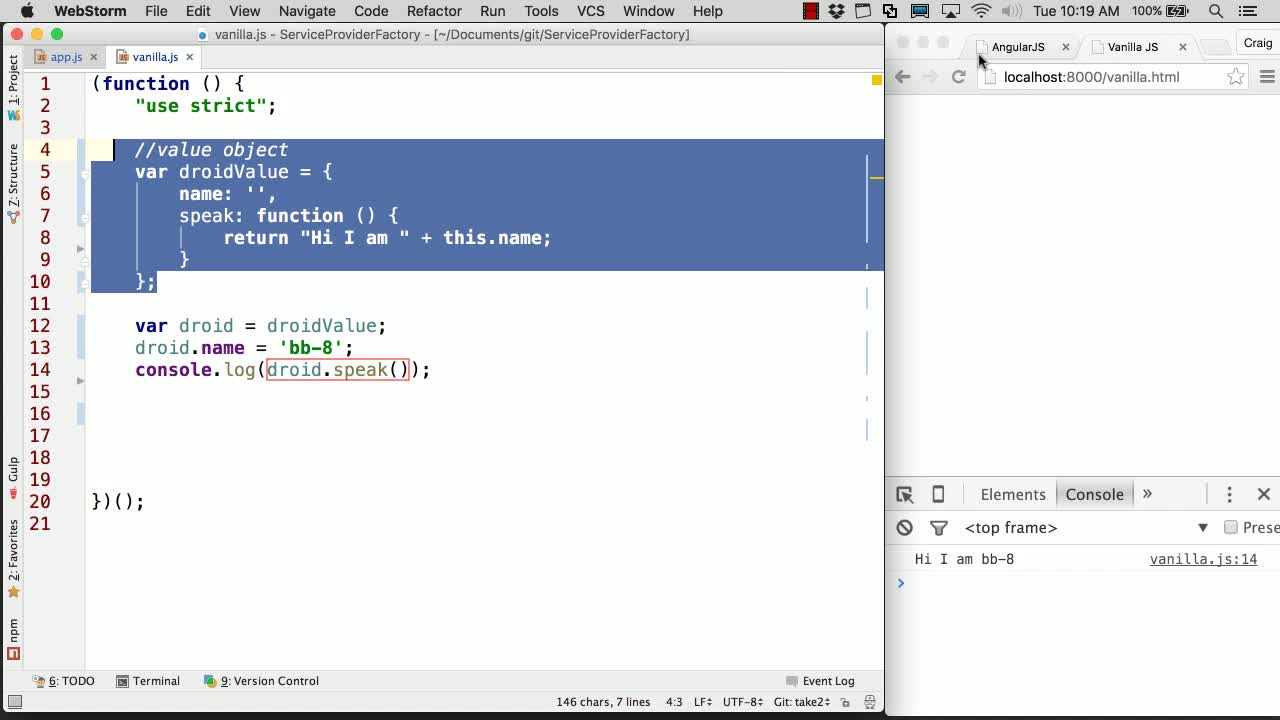Toggle the device mode phone icon
The image size is (1280, 720).
point(938,495)
